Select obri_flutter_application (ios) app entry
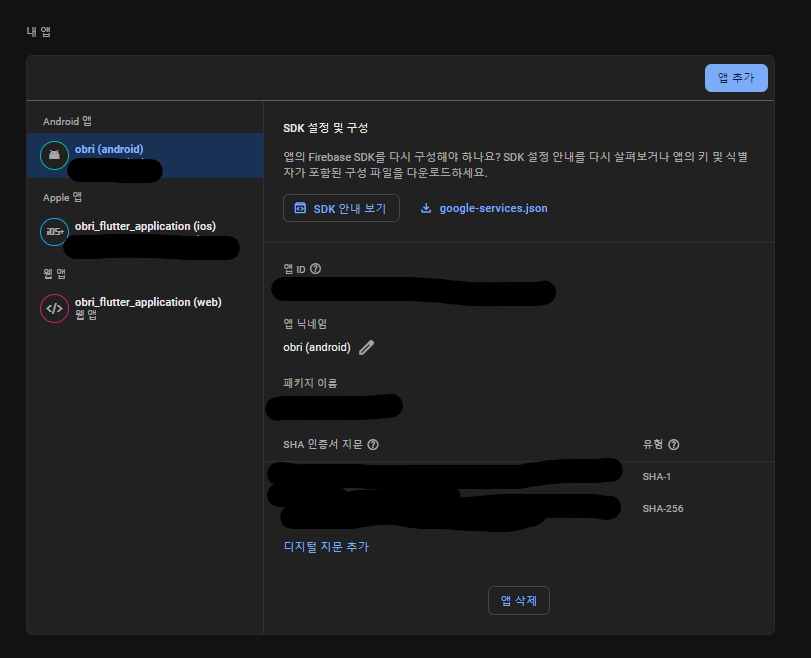The height and width of the screenshot is (658, 811). click(x=145, y=232)
